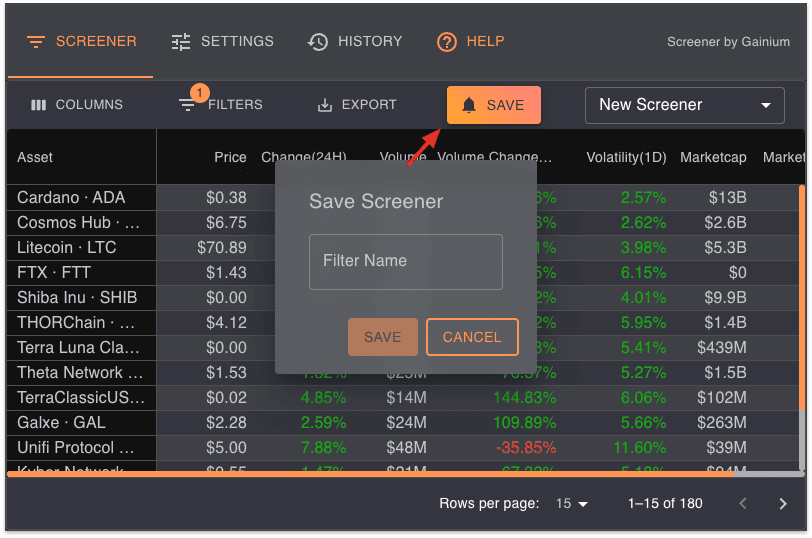The image size is (812, 538).
Task: Focus the Filter Name text field
Action: tap(405, 262)
